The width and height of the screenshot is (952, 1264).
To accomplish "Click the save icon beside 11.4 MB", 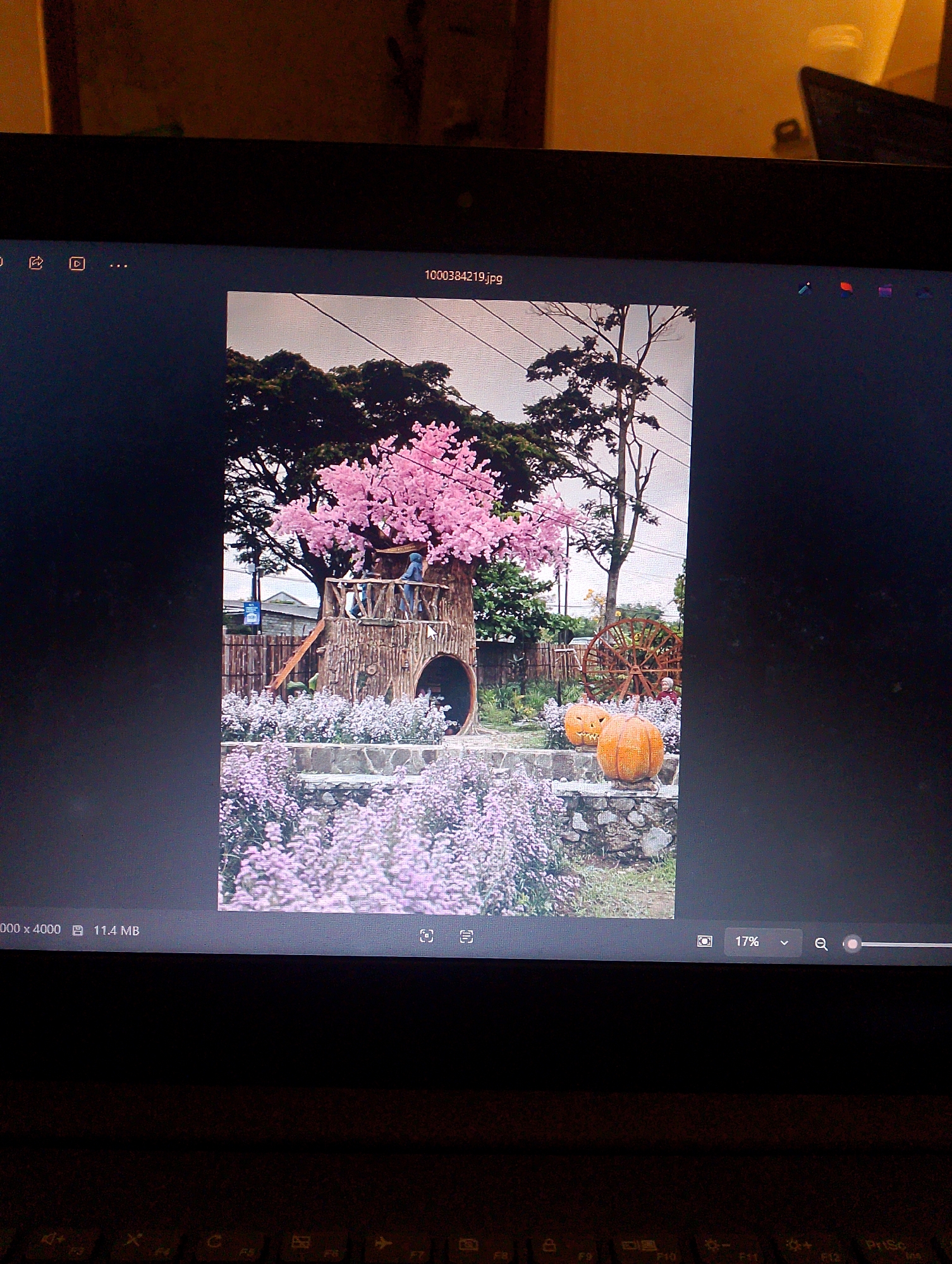I will click(78, 930).
